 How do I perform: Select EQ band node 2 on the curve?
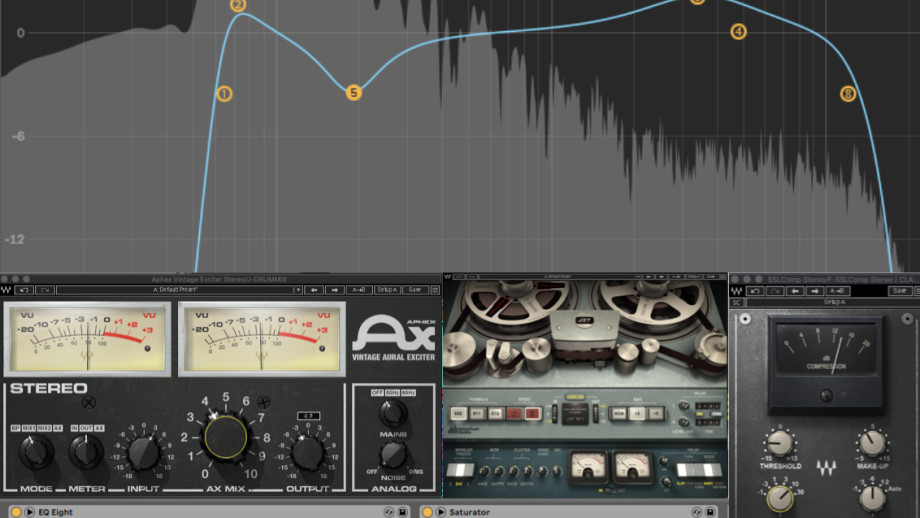point(238,5)
